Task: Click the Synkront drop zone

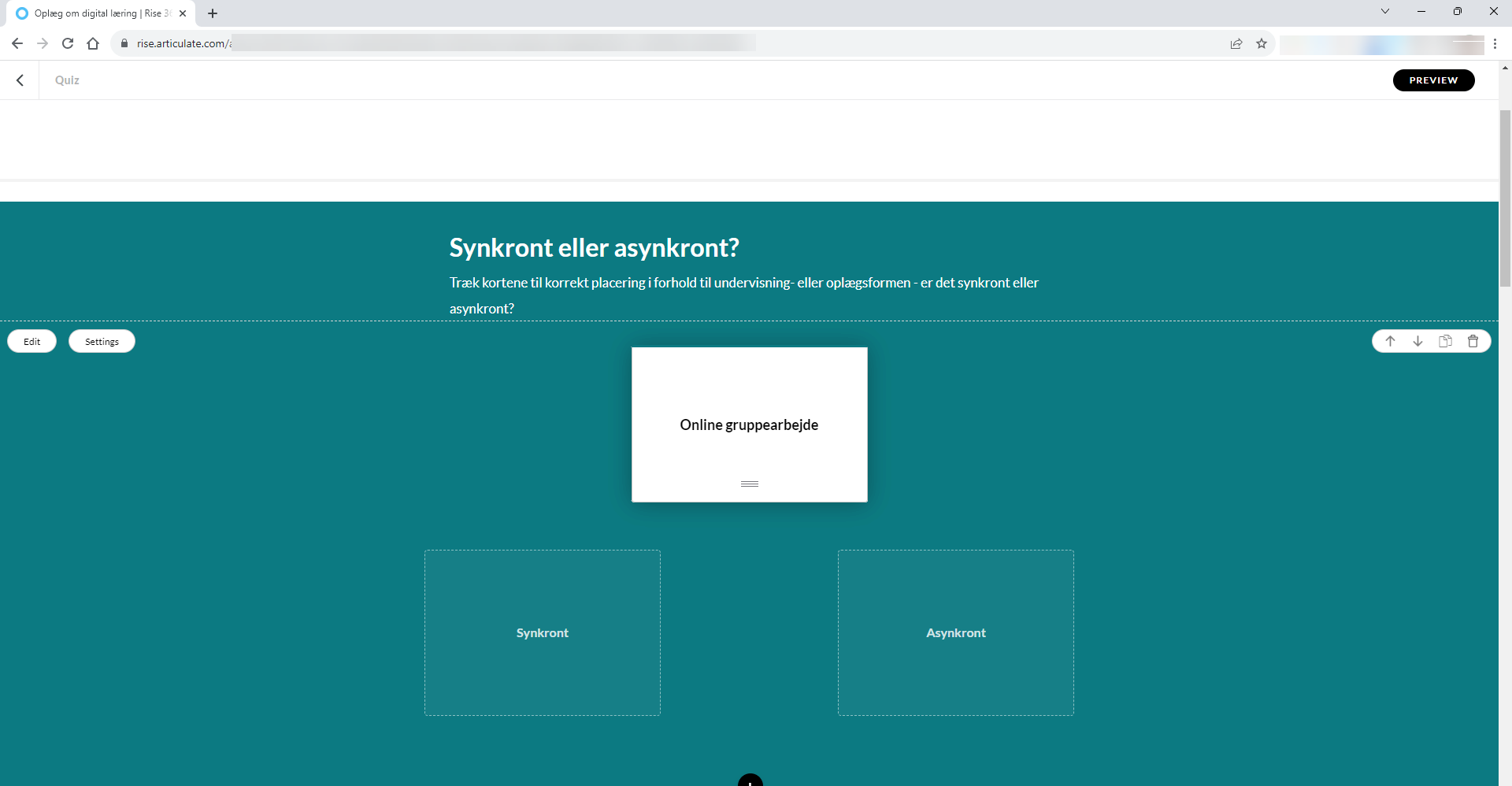Action: [542, 632]
